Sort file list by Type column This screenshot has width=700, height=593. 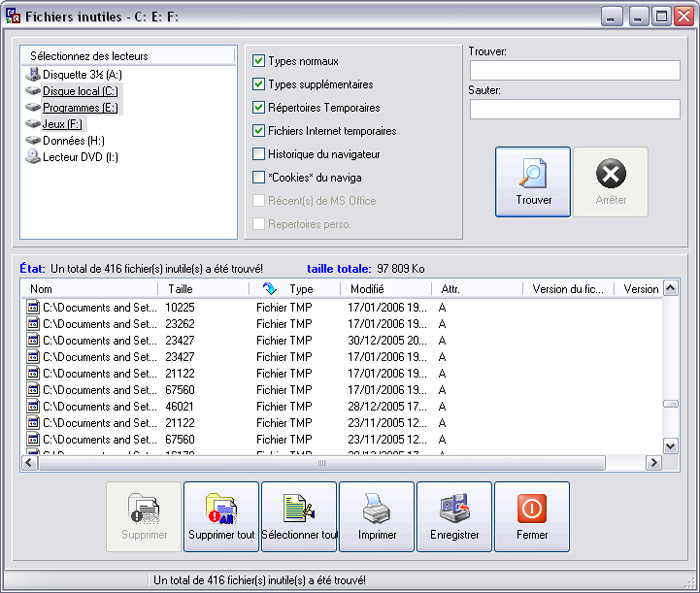tap(300, 289)
